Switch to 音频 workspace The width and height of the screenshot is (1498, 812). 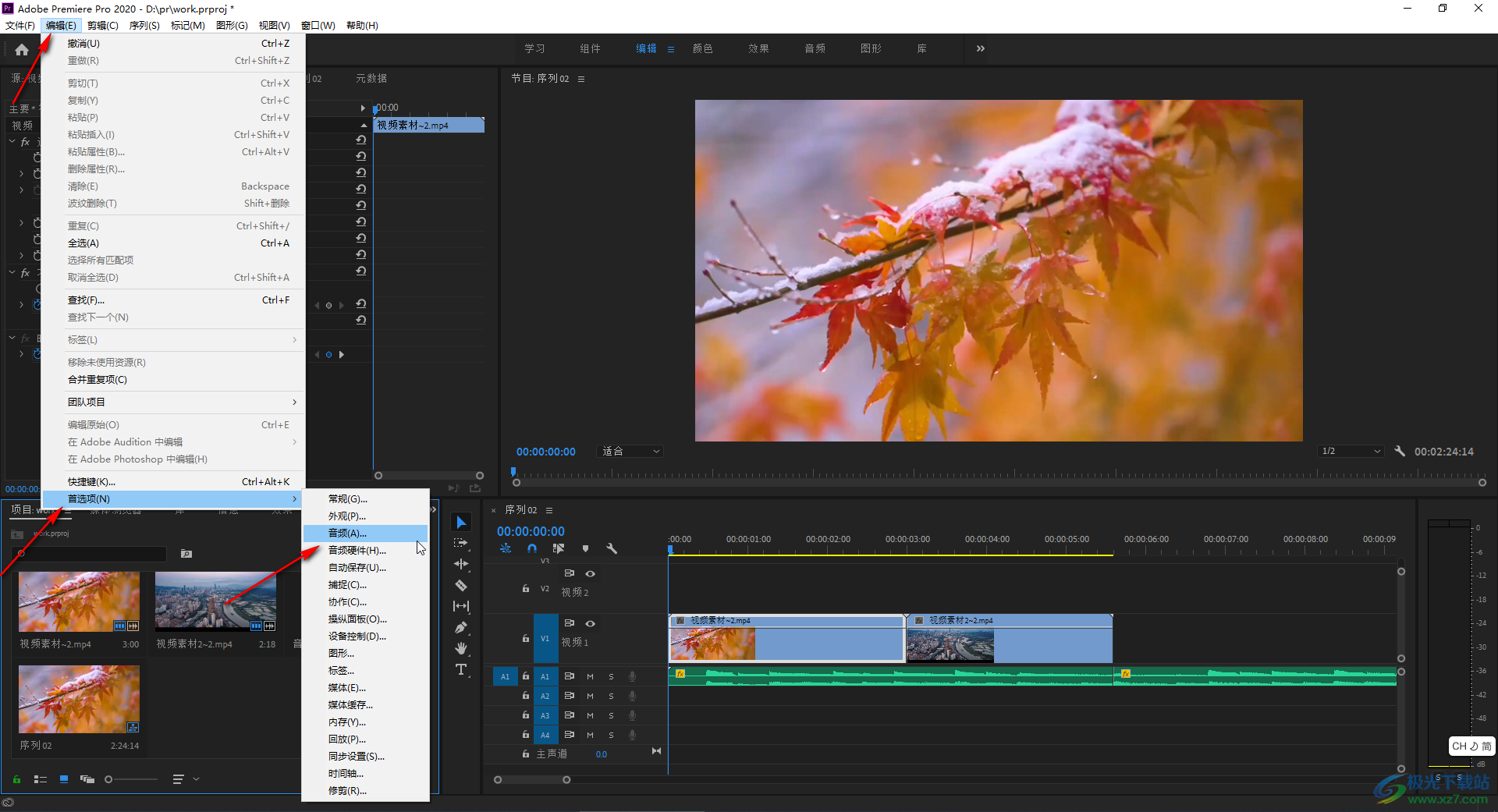[x=815, y=48]
